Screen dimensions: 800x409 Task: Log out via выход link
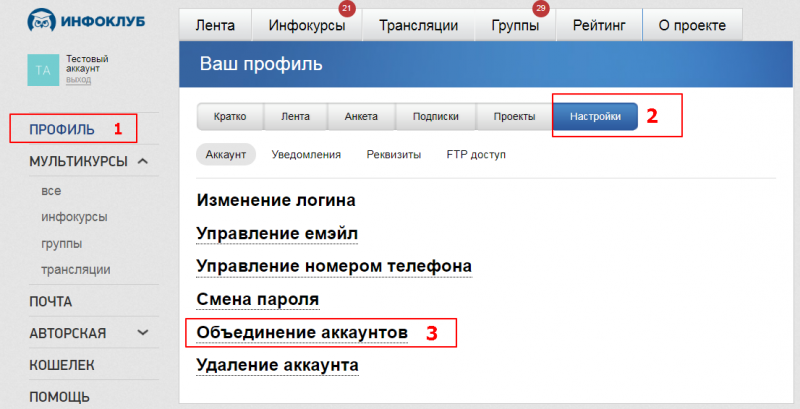pyautogui.click(x=78, y=80)
